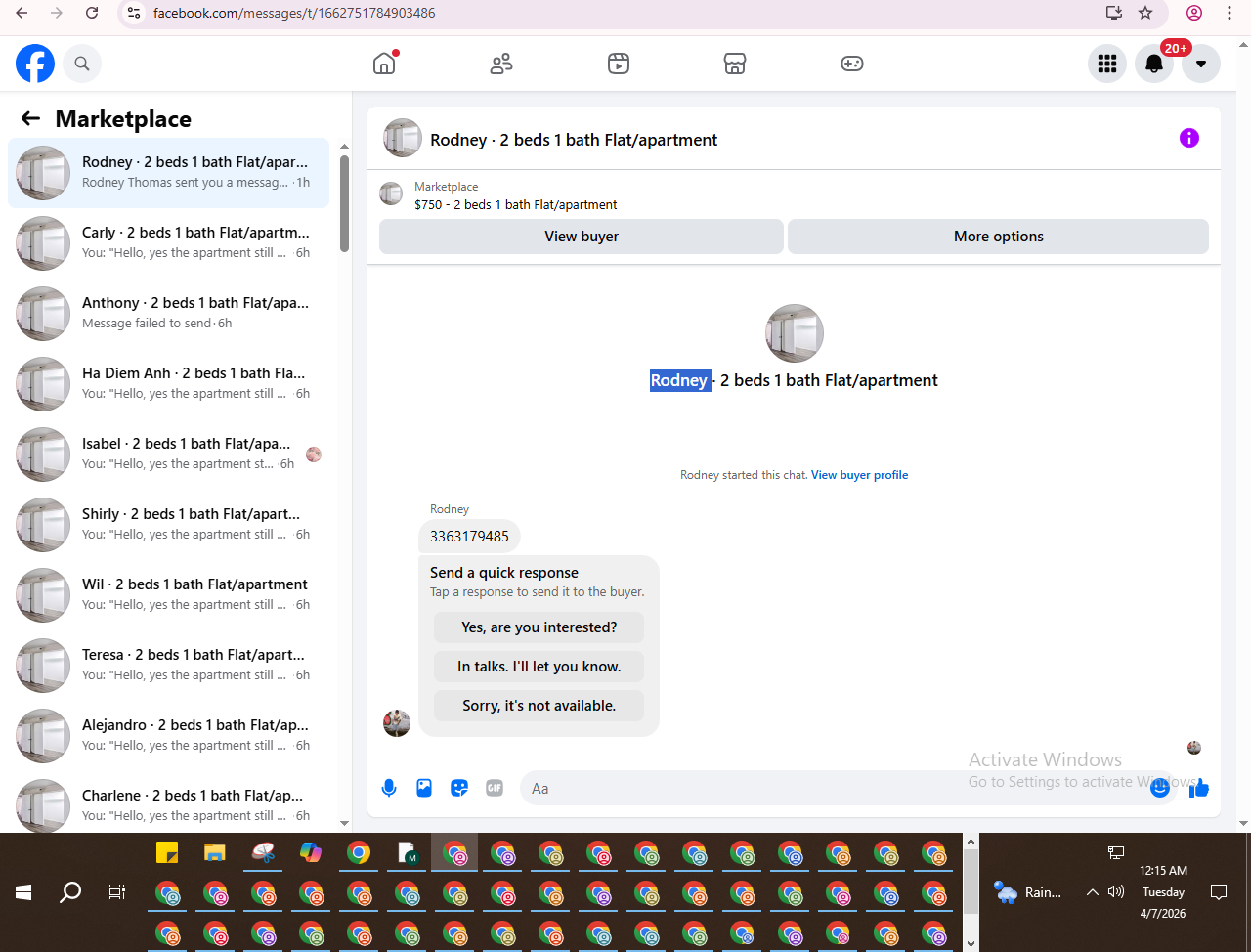Open the Friends icon in top navigation
The height and width of the screenshot is (952, 1251).
point(501,64)
